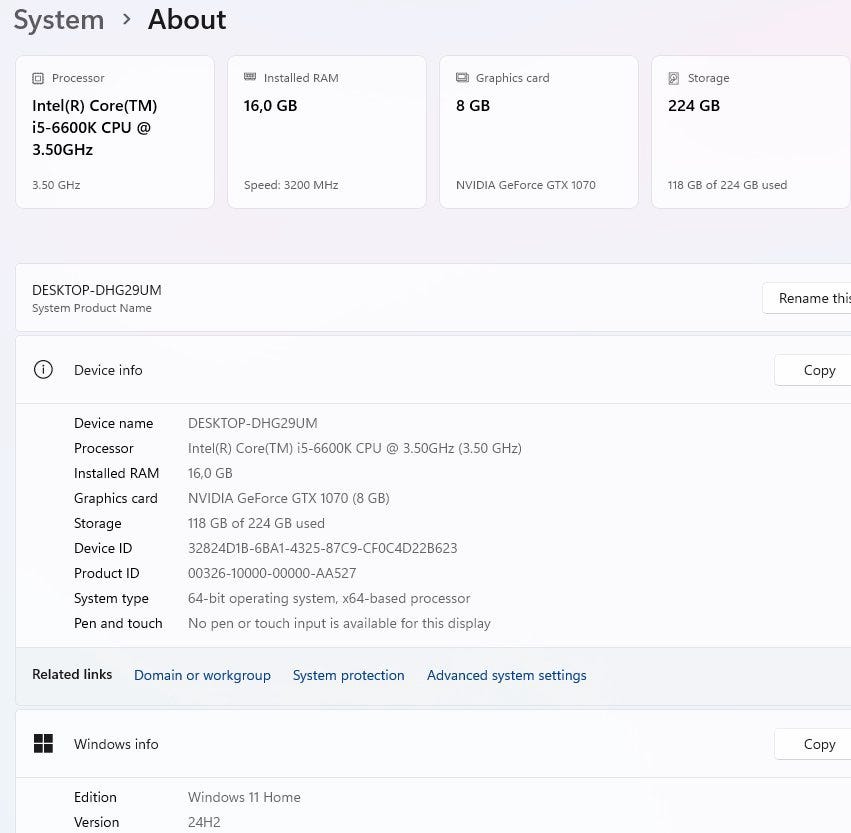Click 3.50 GHz caption in Processor card
The width and height of the screenshot is (851, 833).
(x=56, y=185)
